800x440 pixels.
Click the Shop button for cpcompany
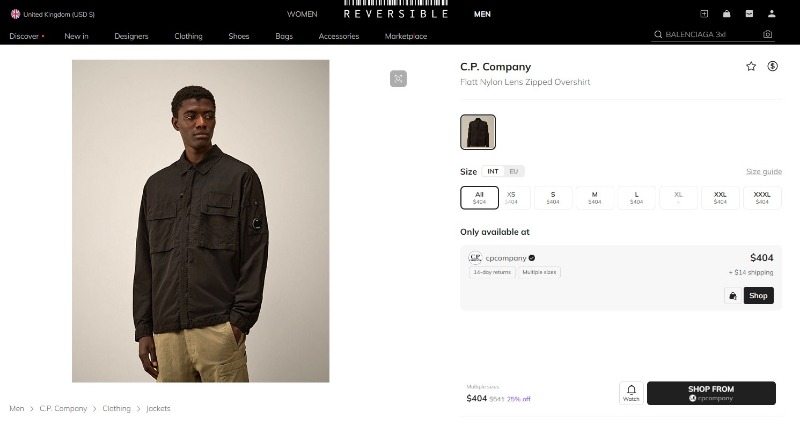pyautogui.click(x=758, y=296)
